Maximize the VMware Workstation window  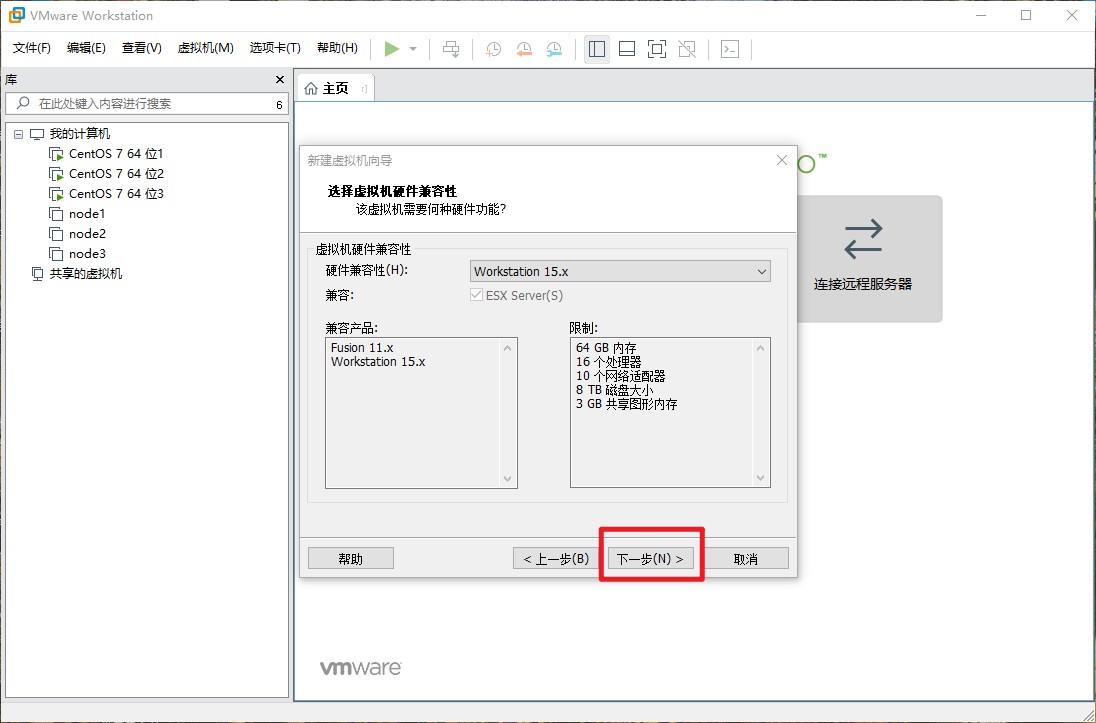1026,15
